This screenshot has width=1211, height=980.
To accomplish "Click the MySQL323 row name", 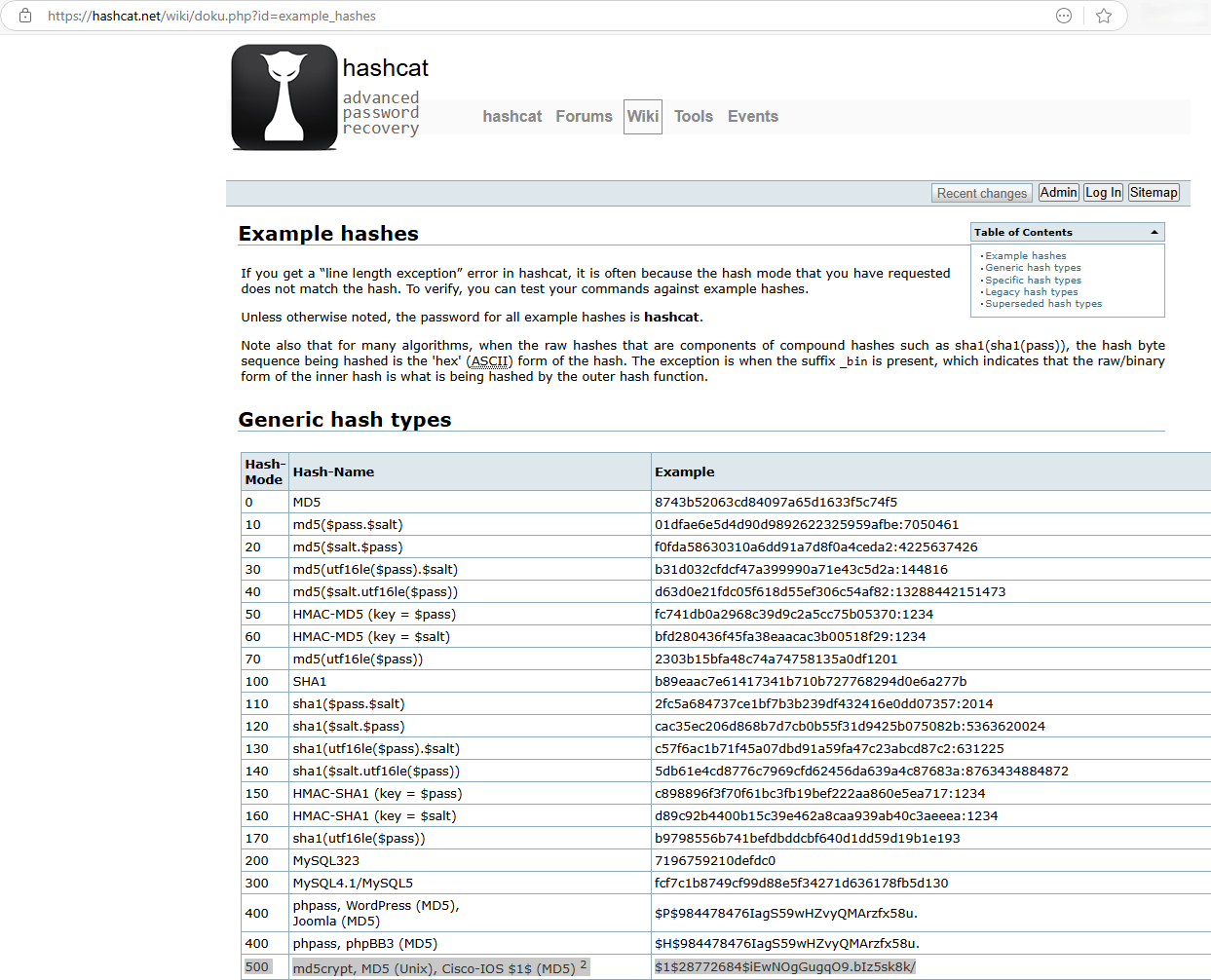I will pyautogui.click(x=326, y=861).
